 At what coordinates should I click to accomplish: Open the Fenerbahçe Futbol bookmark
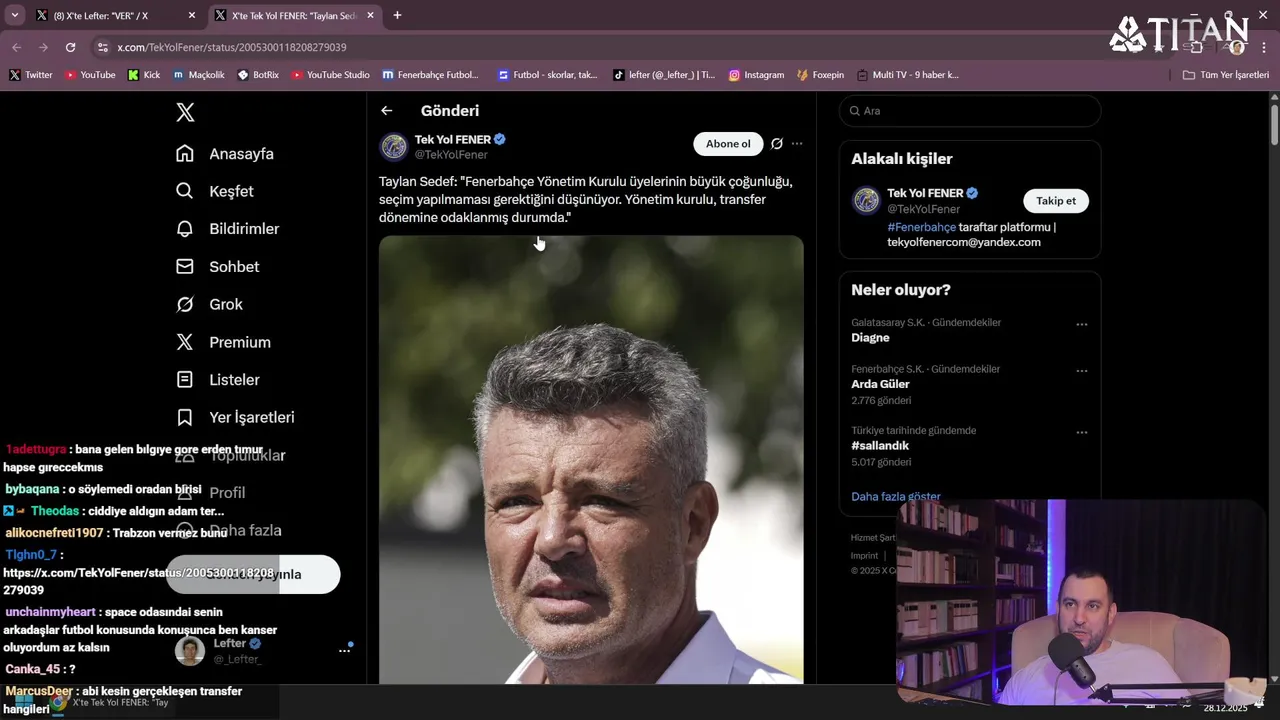(431, 75)
